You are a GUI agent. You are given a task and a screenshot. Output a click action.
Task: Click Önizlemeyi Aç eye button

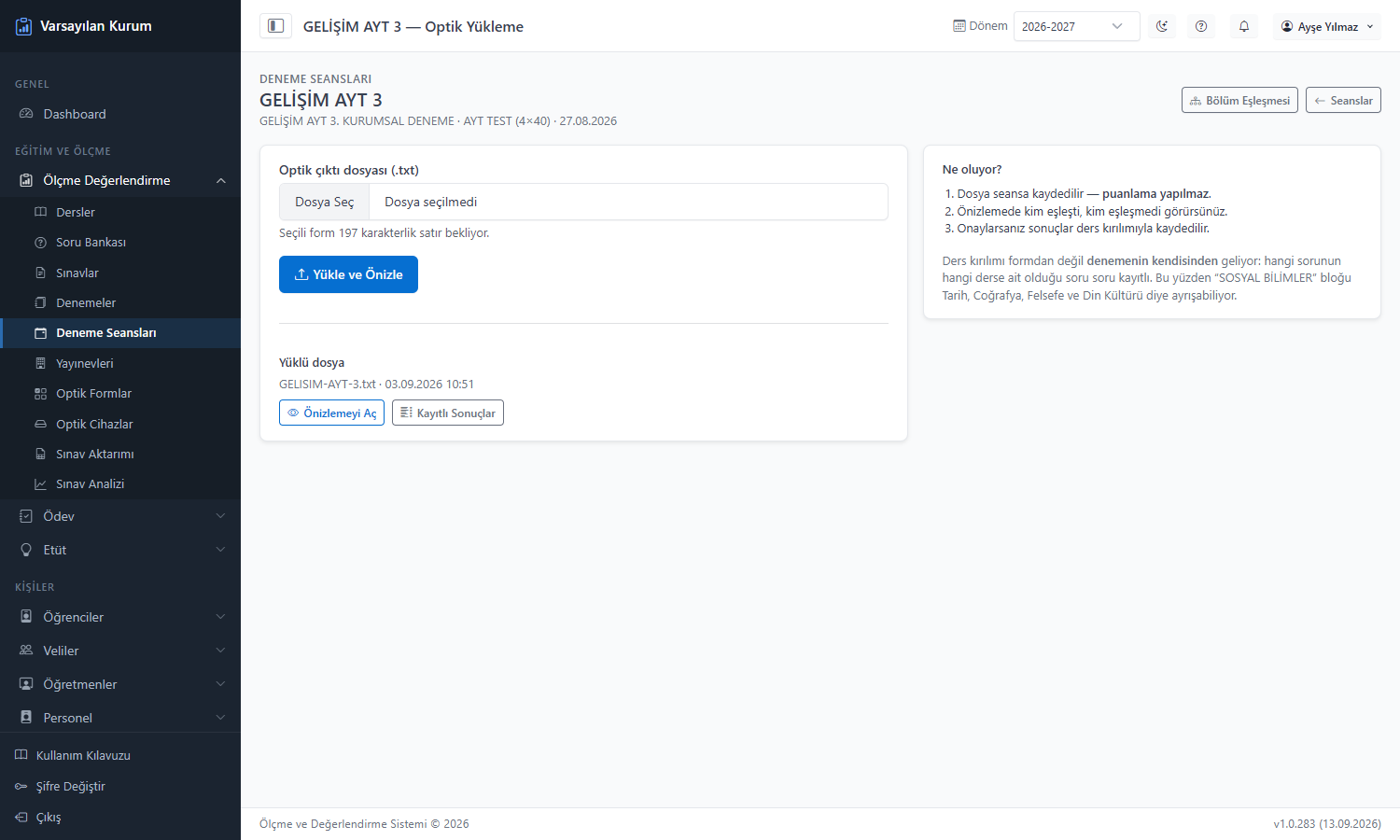[331, 413]
